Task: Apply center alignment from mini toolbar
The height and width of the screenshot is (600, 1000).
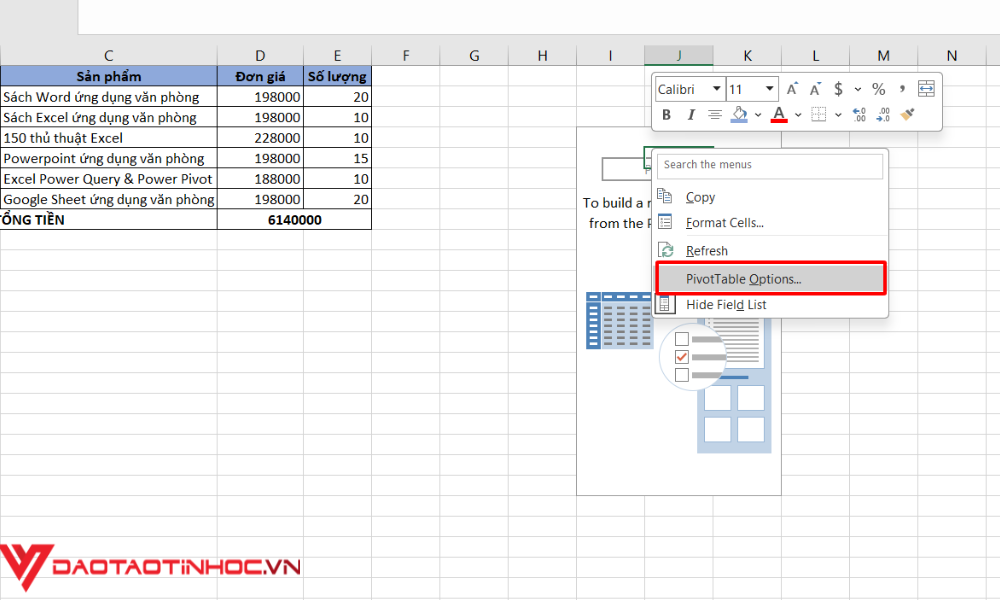Action: click(x=714, y=114)
